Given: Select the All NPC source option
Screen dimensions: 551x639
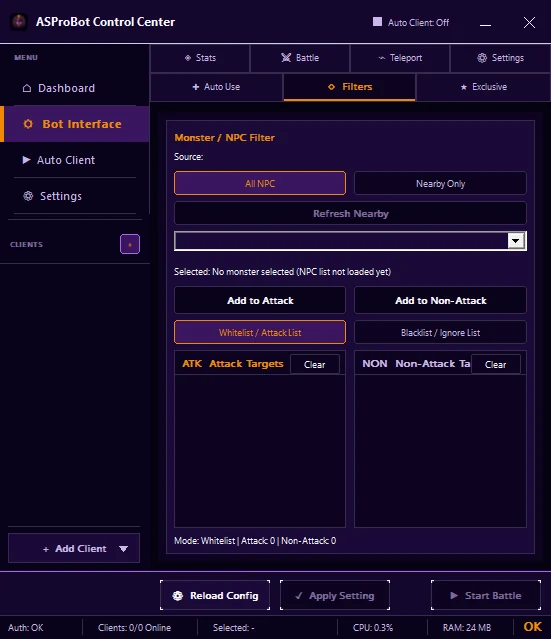Looking at the screenshot, I should coord(260,183).
